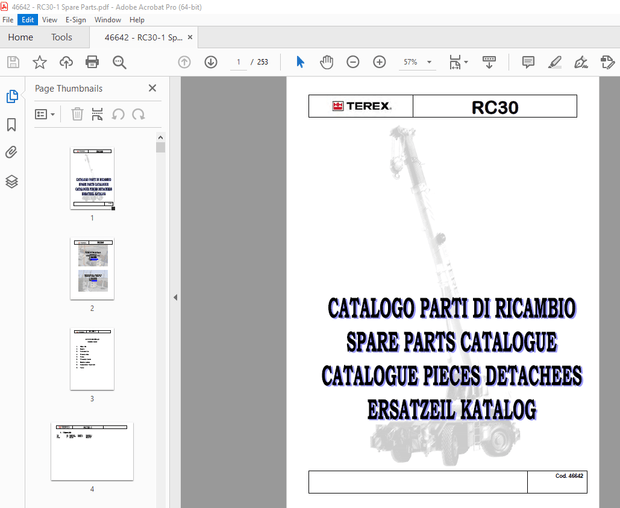Go to next page arrow
The width and height of the screenshot is (620, 508).
tap(211, 62)
